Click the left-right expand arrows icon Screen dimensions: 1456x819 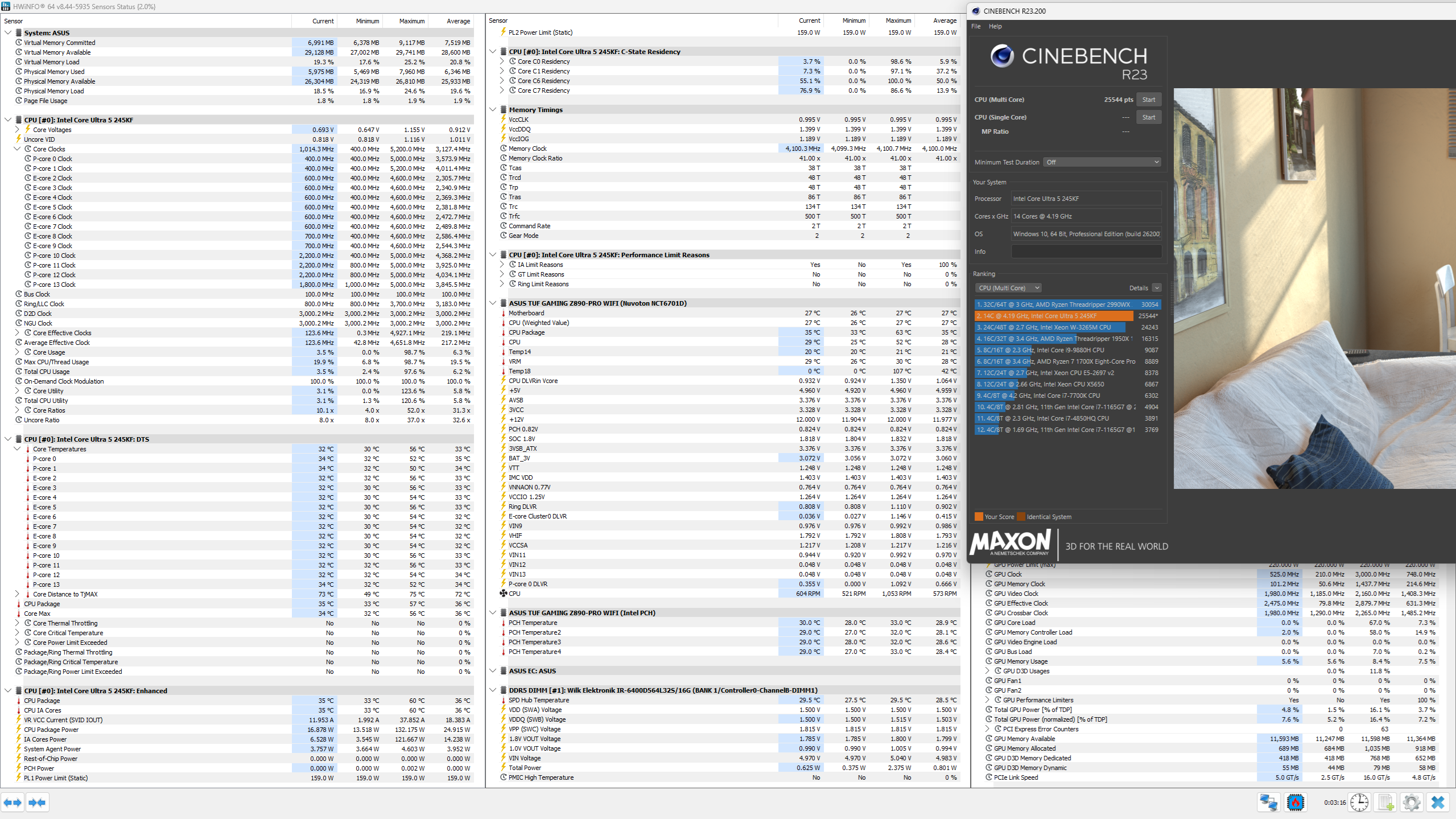[13, 802]
